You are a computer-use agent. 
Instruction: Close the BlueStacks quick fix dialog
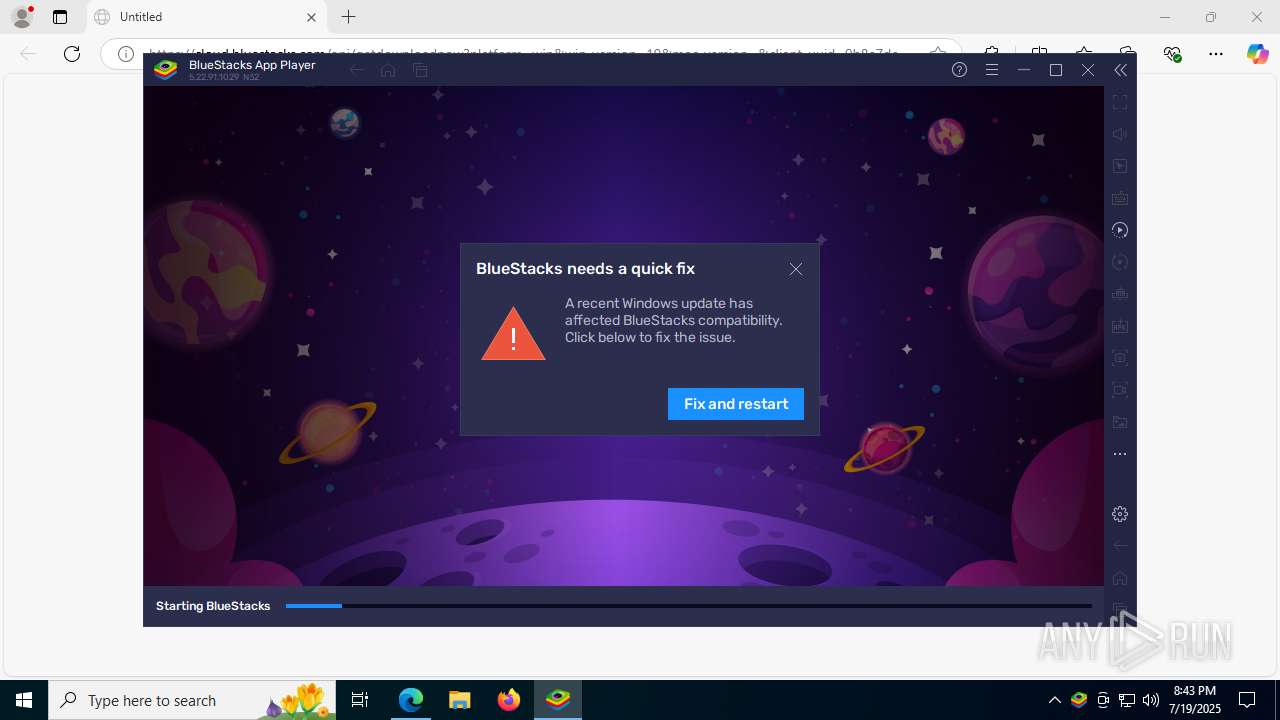click(x=796, y=269)
